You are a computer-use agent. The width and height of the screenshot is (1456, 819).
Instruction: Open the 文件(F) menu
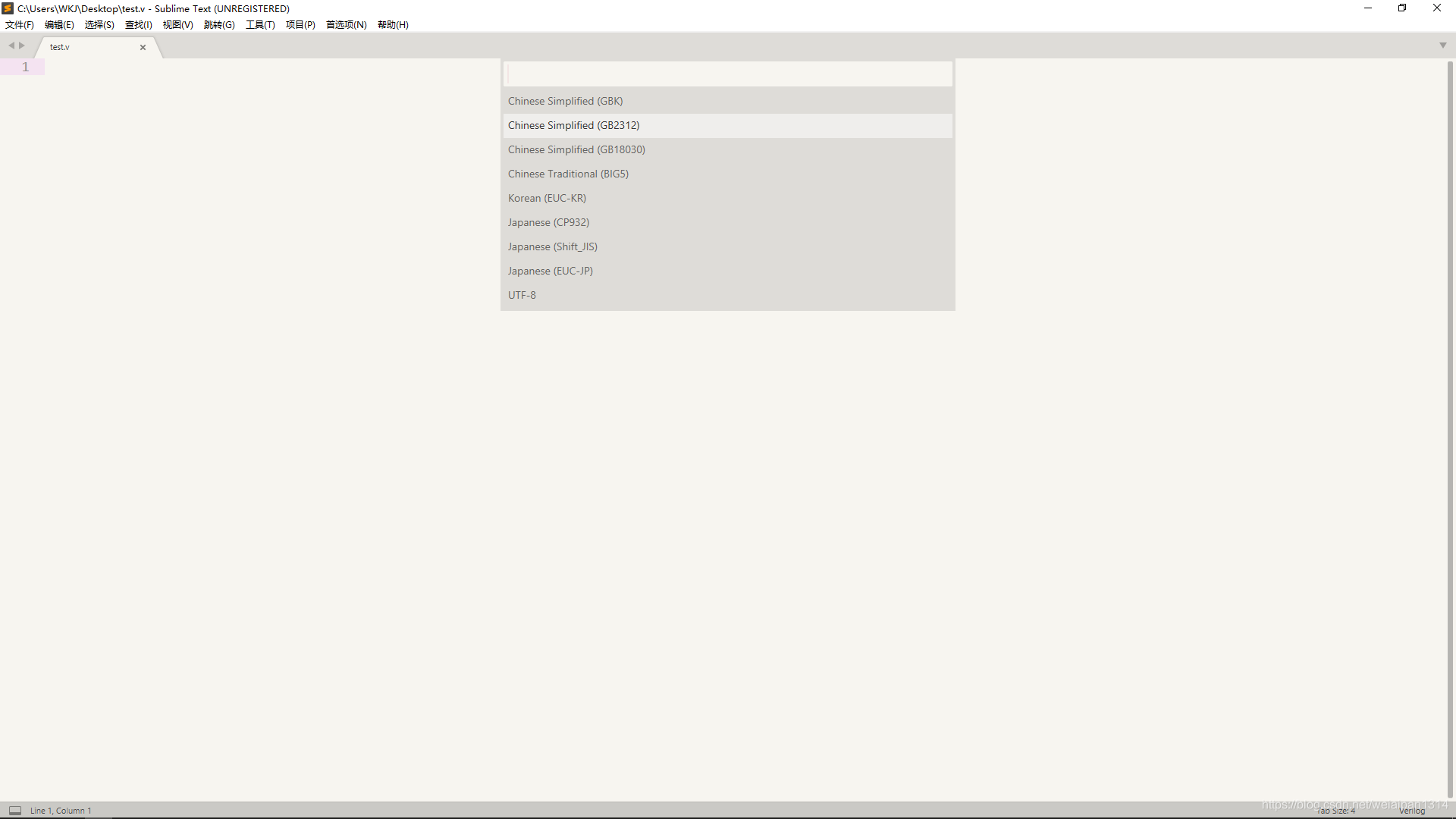pos(20,25)
